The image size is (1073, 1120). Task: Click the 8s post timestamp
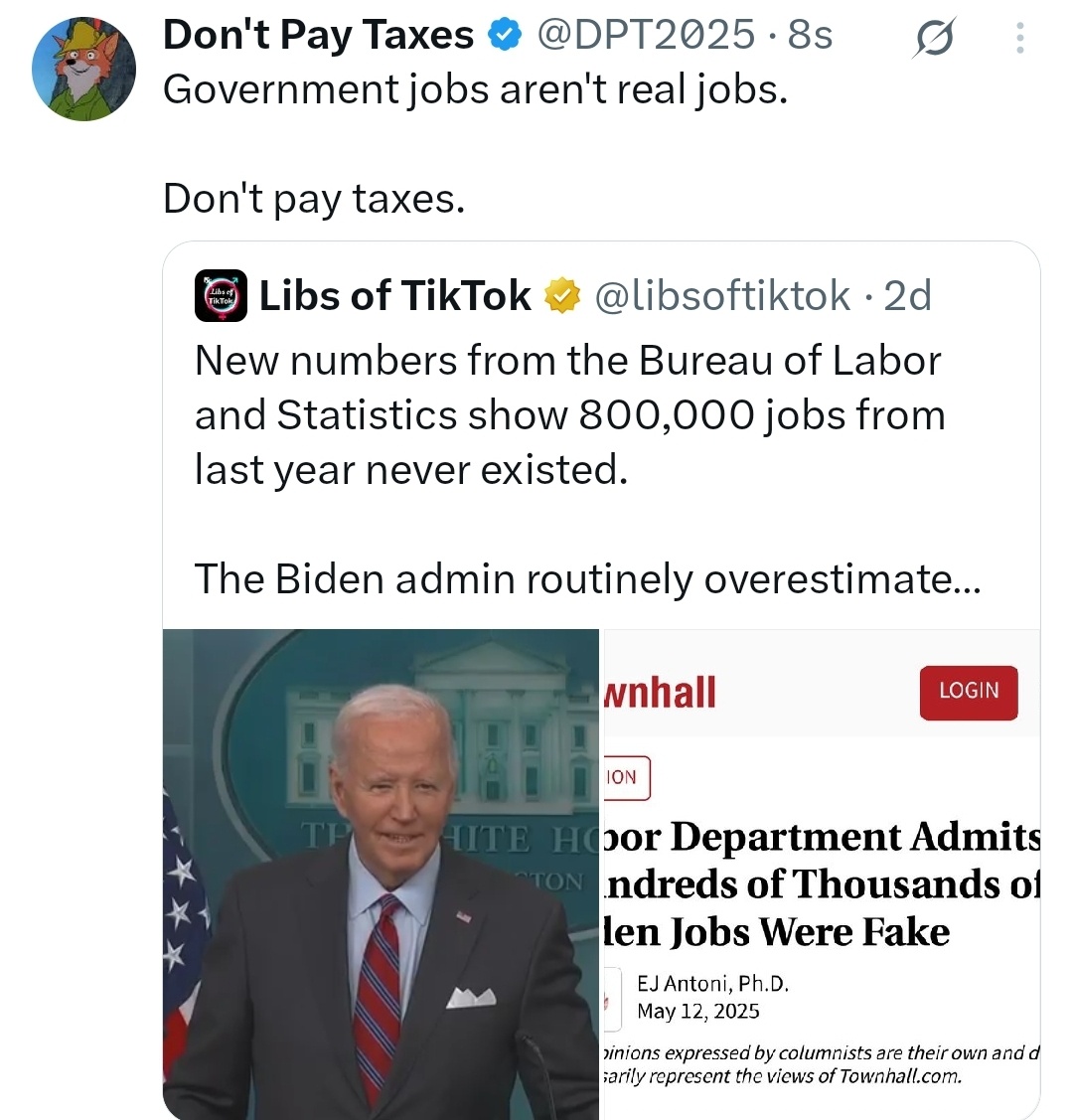click(811, 34)
